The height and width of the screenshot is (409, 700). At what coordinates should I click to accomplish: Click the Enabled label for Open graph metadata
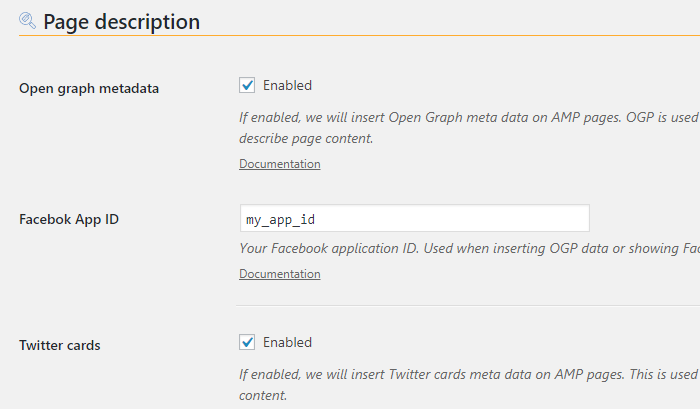point(287,85)
